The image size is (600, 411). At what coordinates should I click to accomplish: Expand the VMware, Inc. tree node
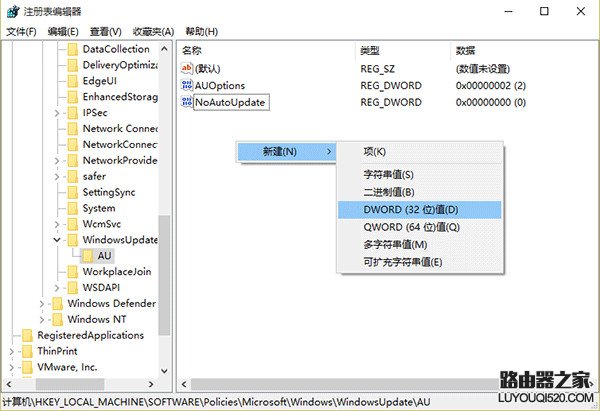[x=11, y=367]
